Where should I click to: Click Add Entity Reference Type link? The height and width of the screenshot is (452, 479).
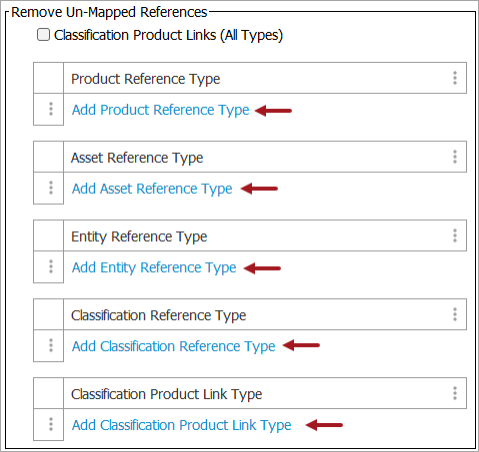point(154,268)
